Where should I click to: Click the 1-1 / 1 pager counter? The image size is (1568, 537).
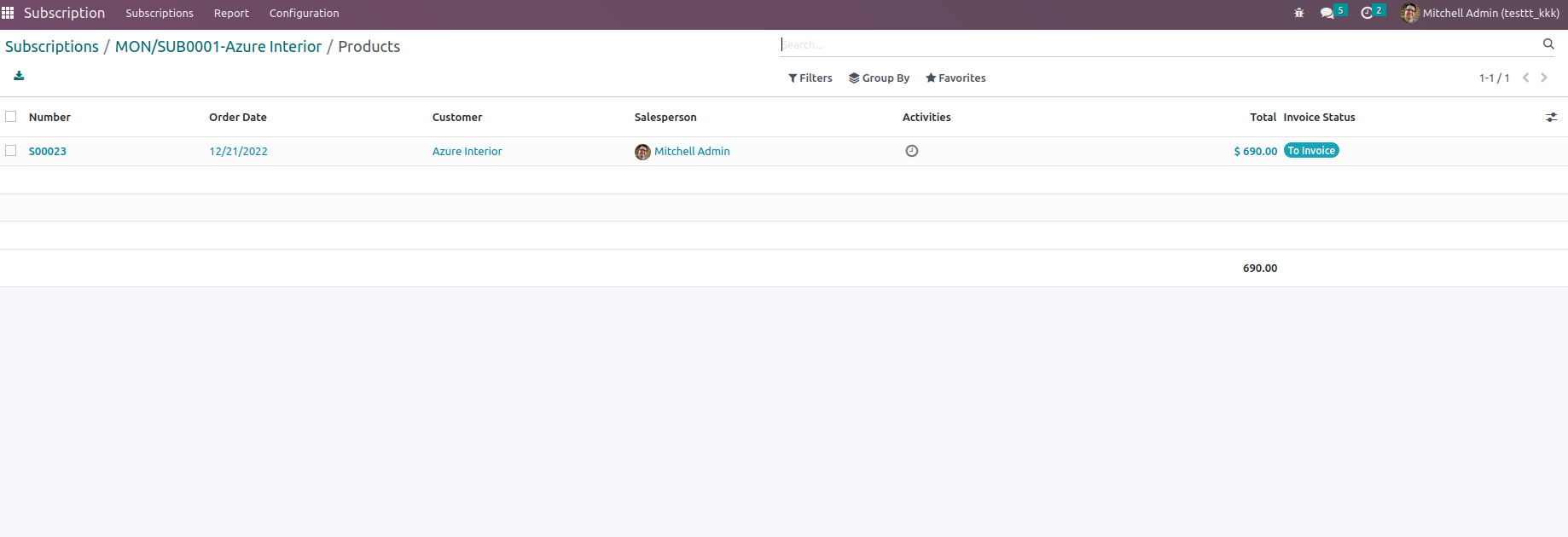1494,78
